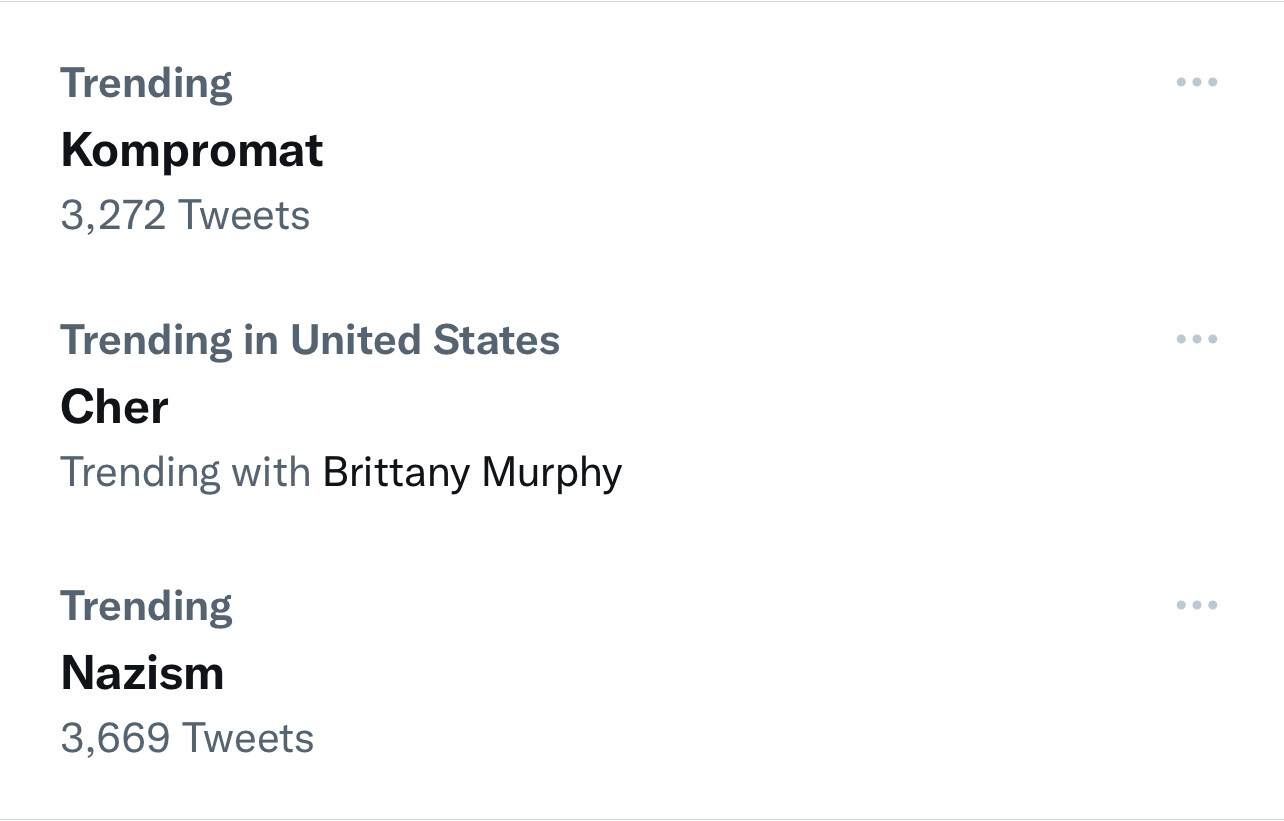Open the Cher trending topic
The height and width of the screenshot is (821, 1284).
pos(115,406)
